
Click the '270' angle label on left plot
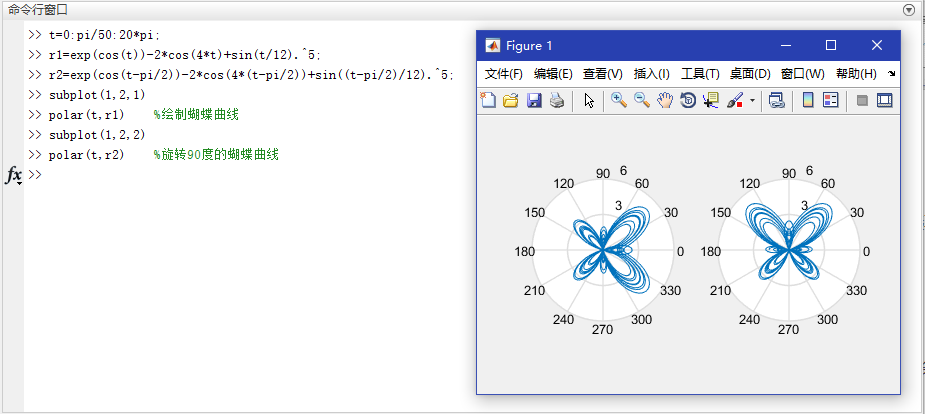602,329
